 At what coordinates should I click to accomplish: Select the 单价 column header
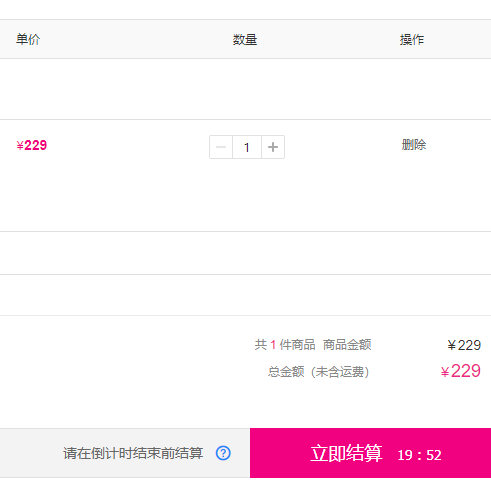pos(28,39)
